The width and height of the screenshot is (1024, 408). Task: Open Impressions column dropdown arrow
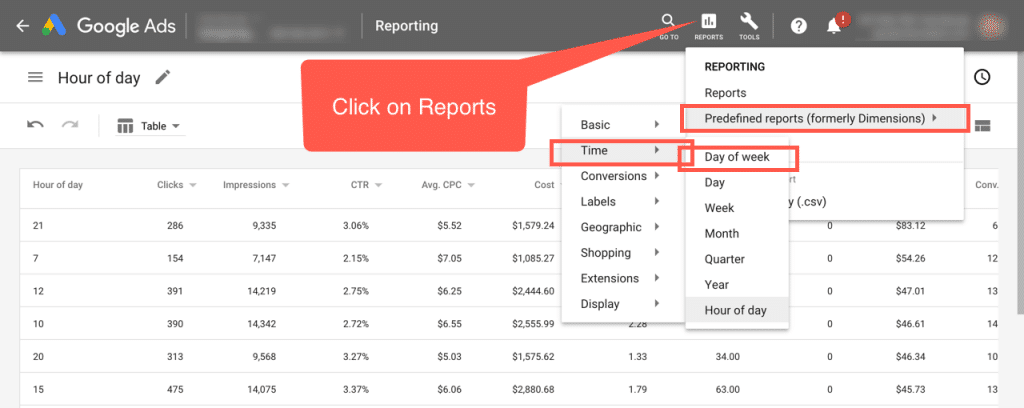coord(285,185)
